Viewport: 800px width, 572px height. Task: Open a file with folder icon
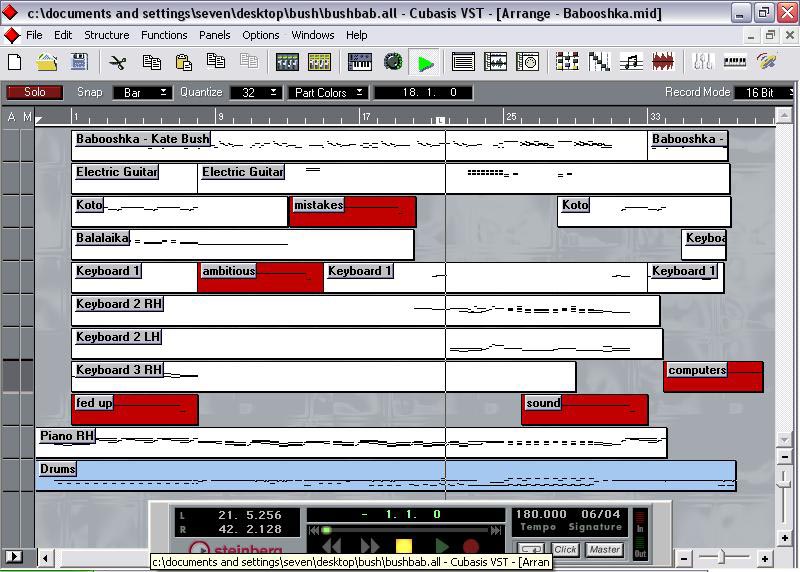pos(46,62)
